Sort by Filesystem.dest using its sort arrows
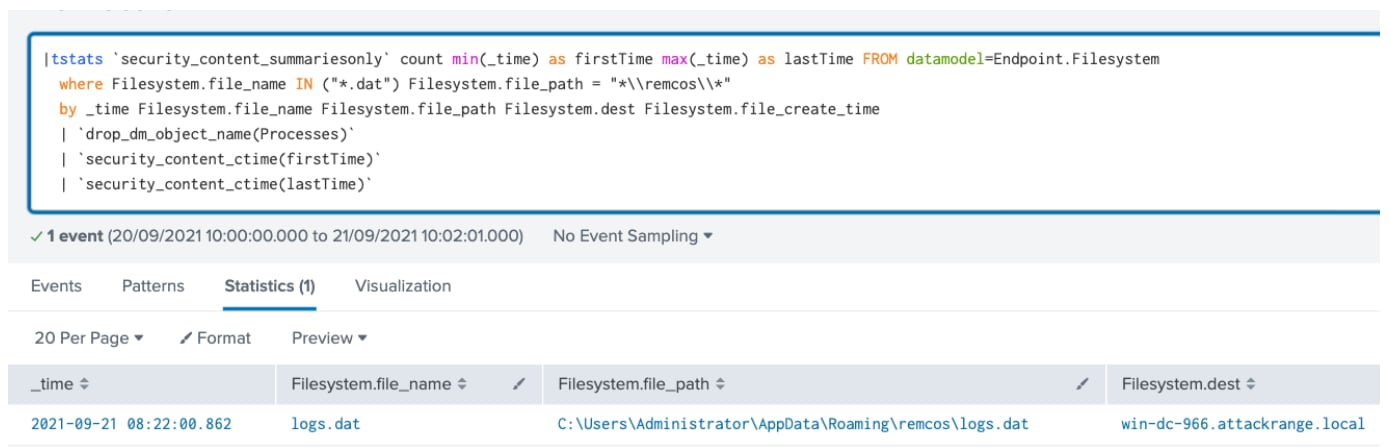Screen dimensions: 1390x448 (x=1251, y=384)
